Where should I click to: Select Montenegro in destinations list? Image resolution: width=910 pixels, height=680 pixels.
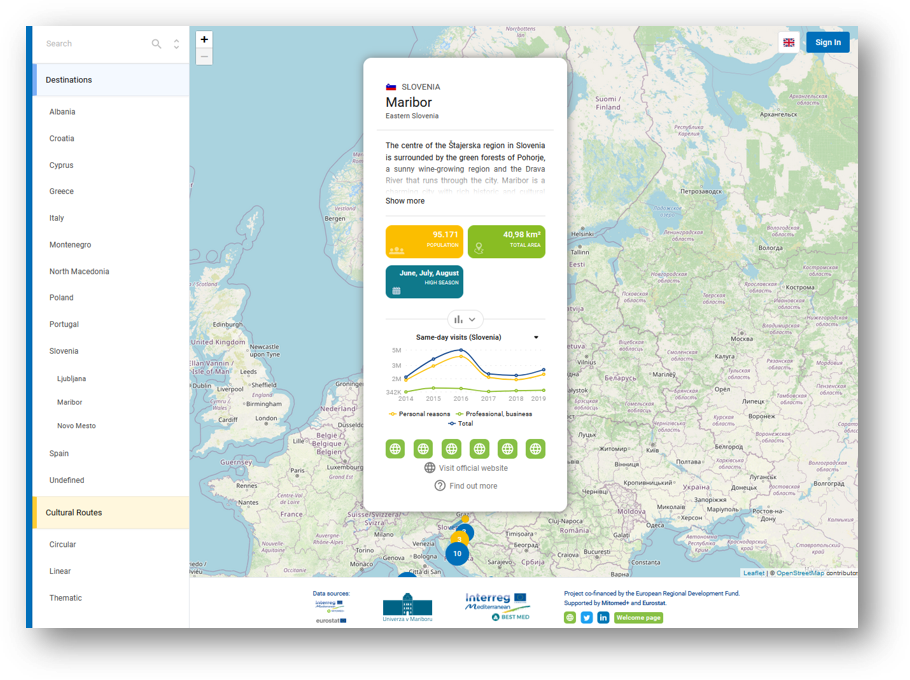click(x=70, y=245)
